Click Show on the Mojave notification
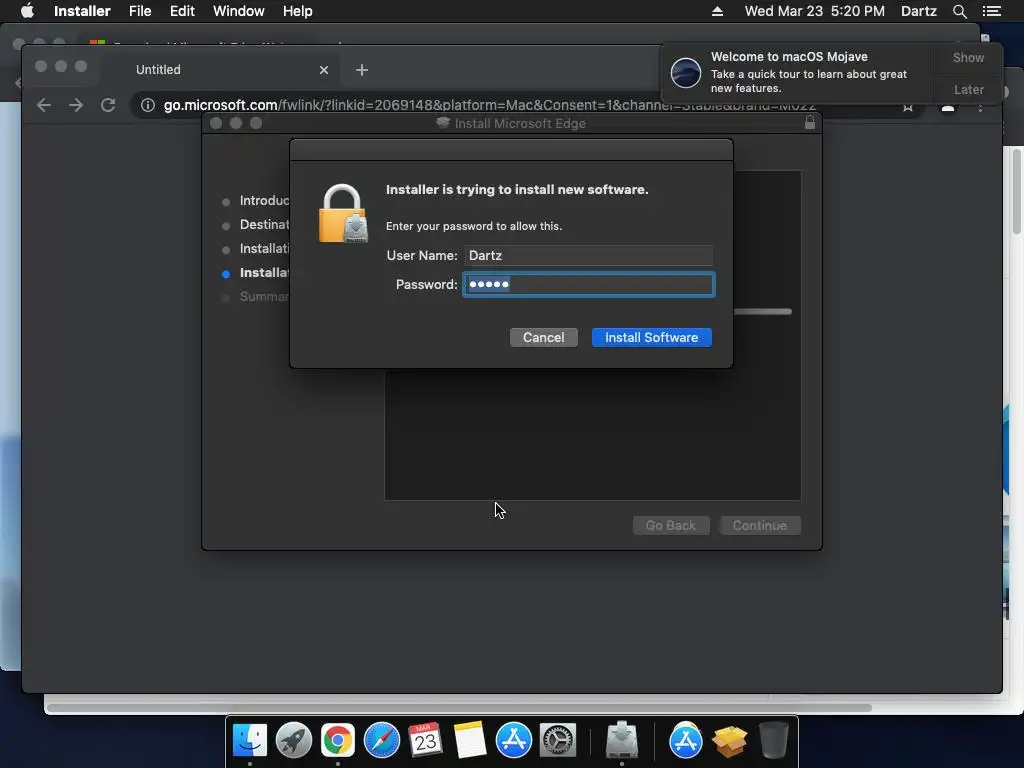 coord(968,58)
